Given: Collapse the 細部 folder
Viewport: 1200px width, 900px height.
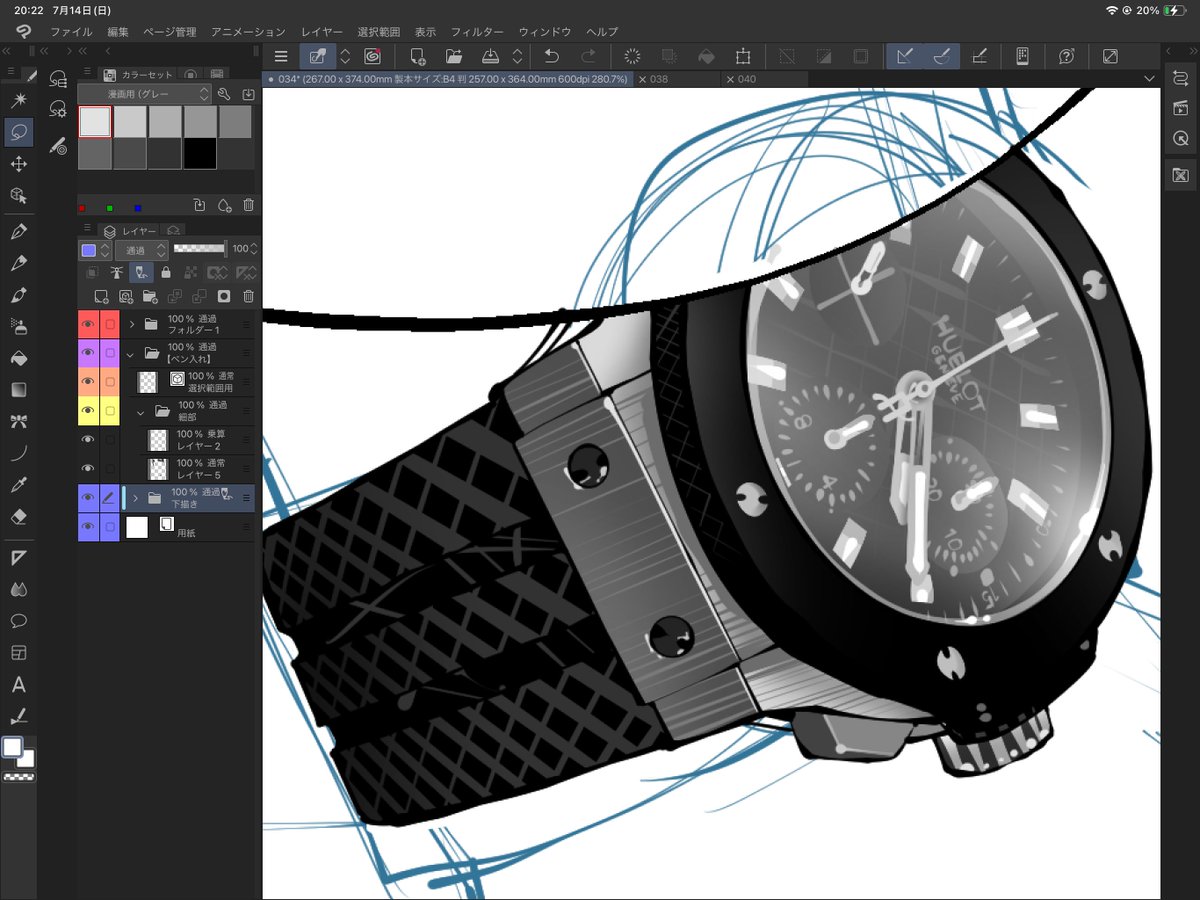Looking at the screenshot, I should (140, 411).
